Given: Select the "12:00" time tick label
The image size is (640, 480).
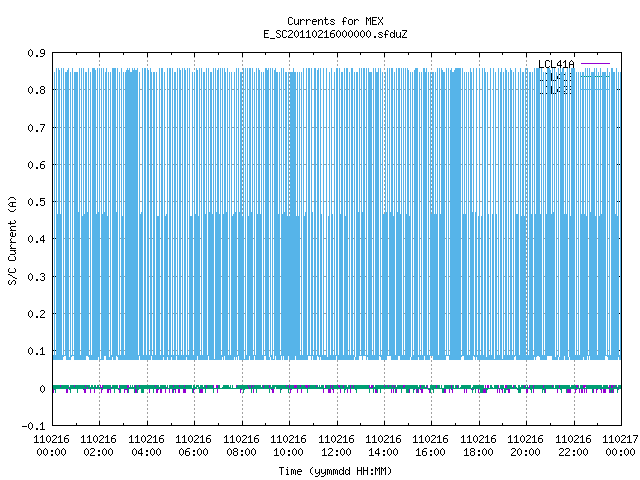Looking at the screenshot, I should pyautogui.click(x=336, y=452).
